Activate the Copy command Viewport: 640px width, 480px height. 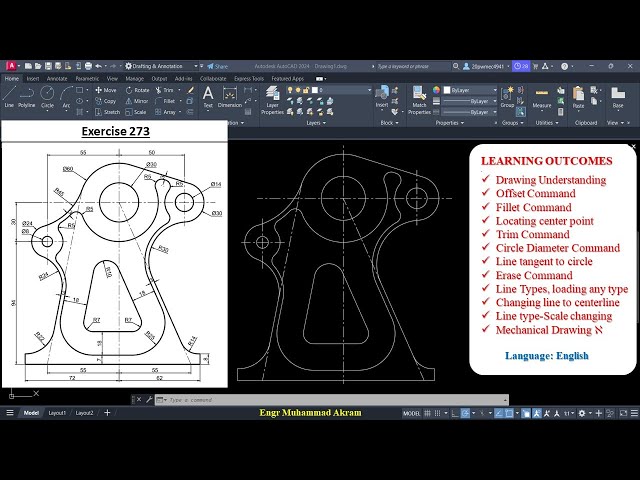click(x=106, y=101)
